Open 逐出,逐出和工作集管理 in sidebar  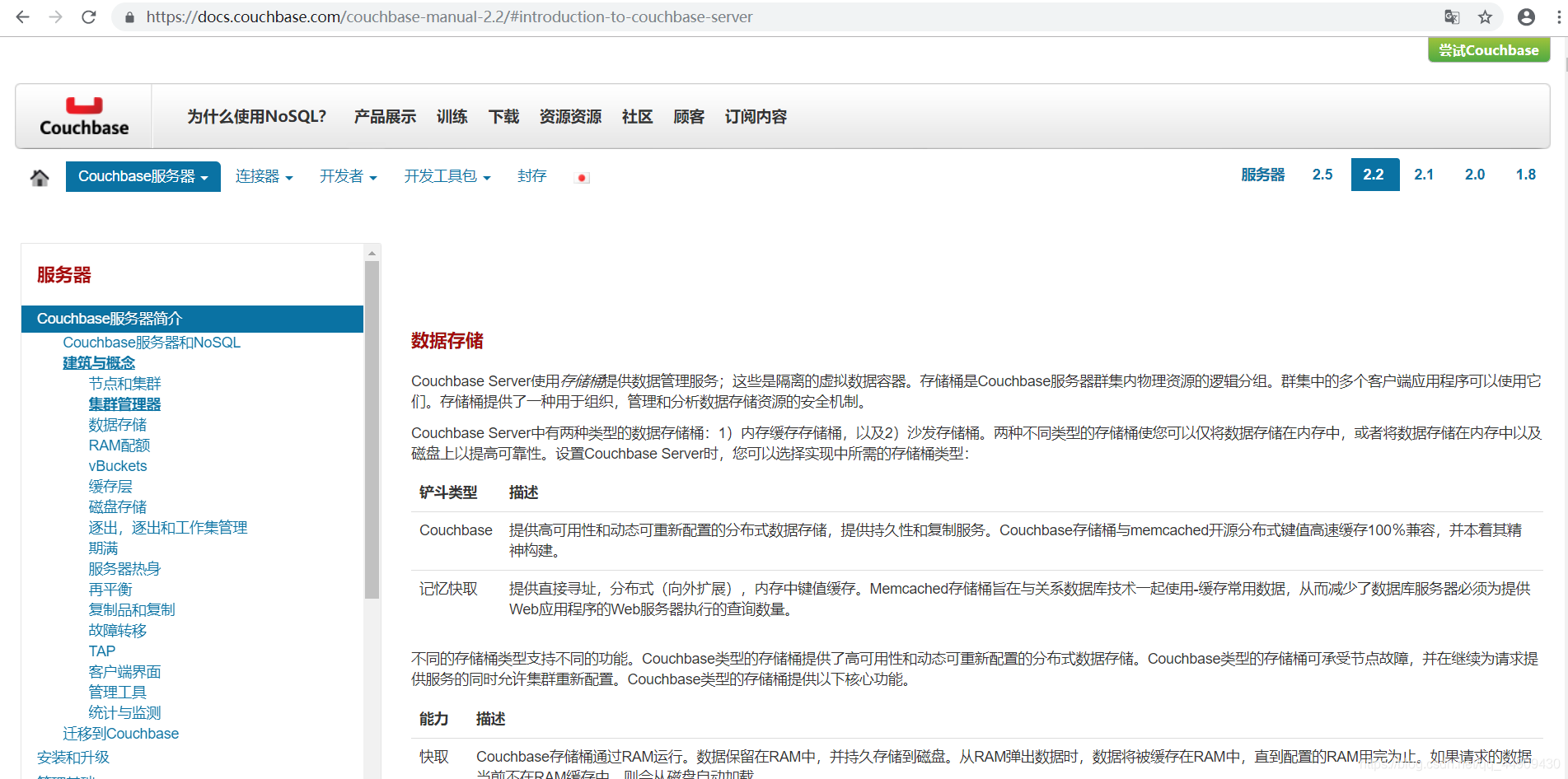(x=168, y=528)
